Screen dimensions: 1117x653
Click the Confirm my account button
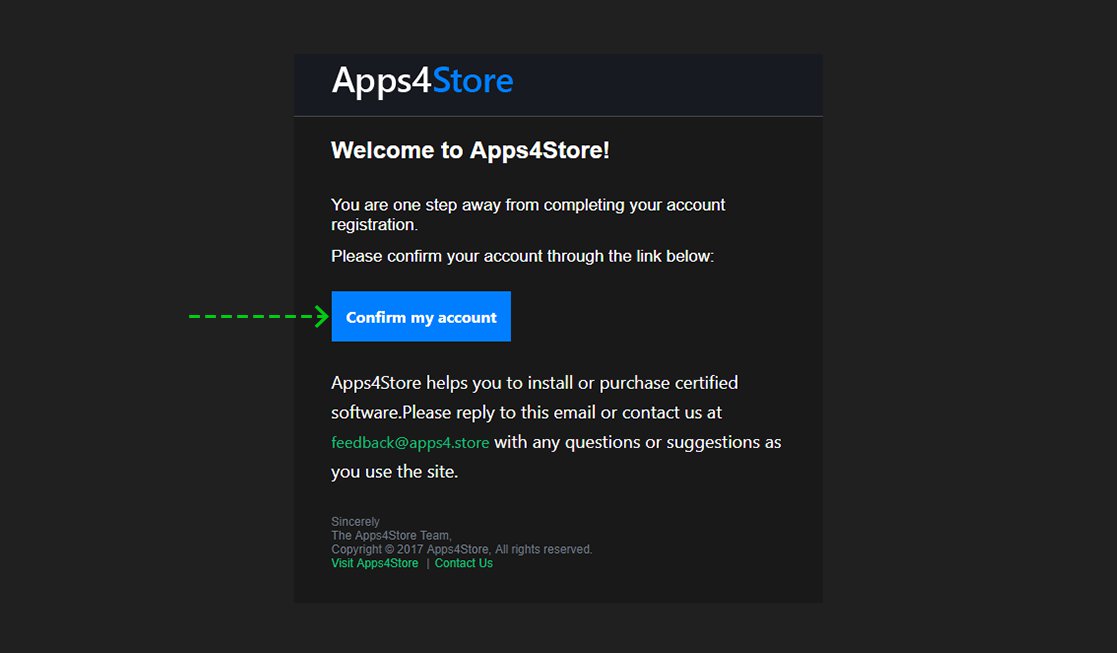421,316
